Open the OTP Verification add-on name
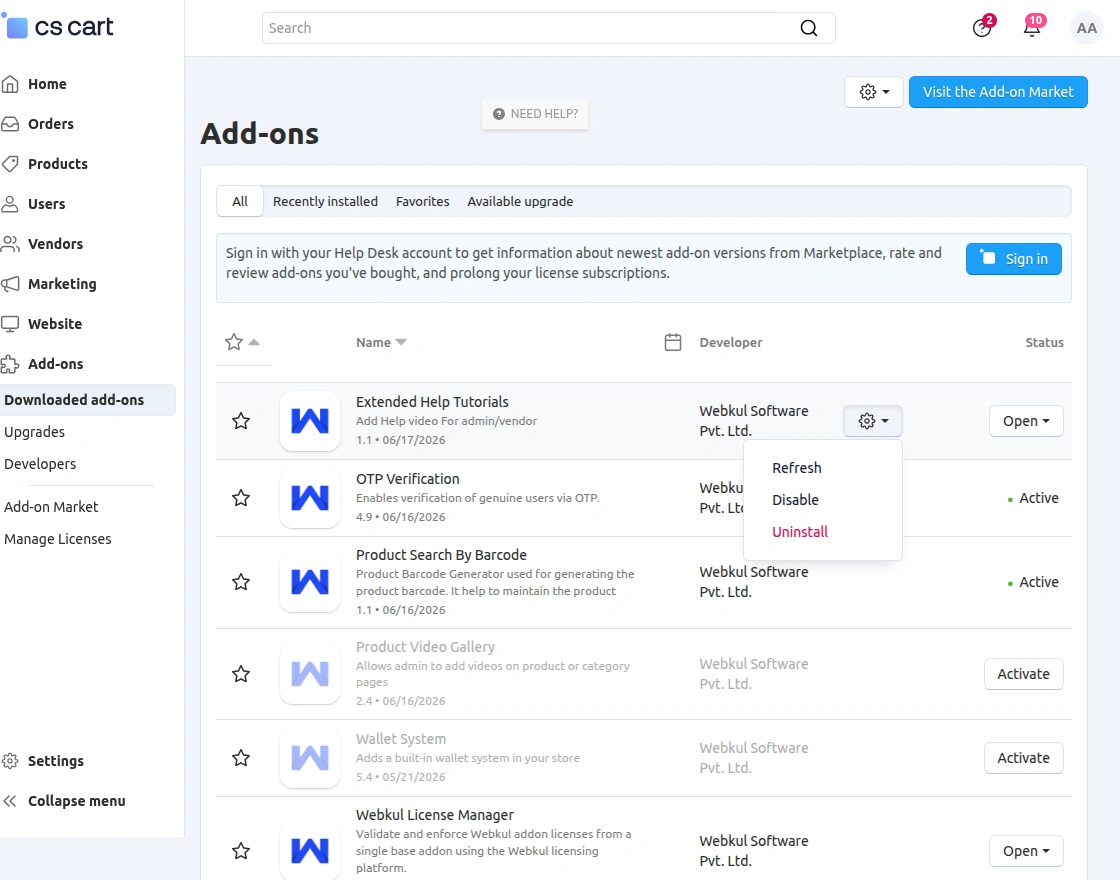 tap(408, 479)
